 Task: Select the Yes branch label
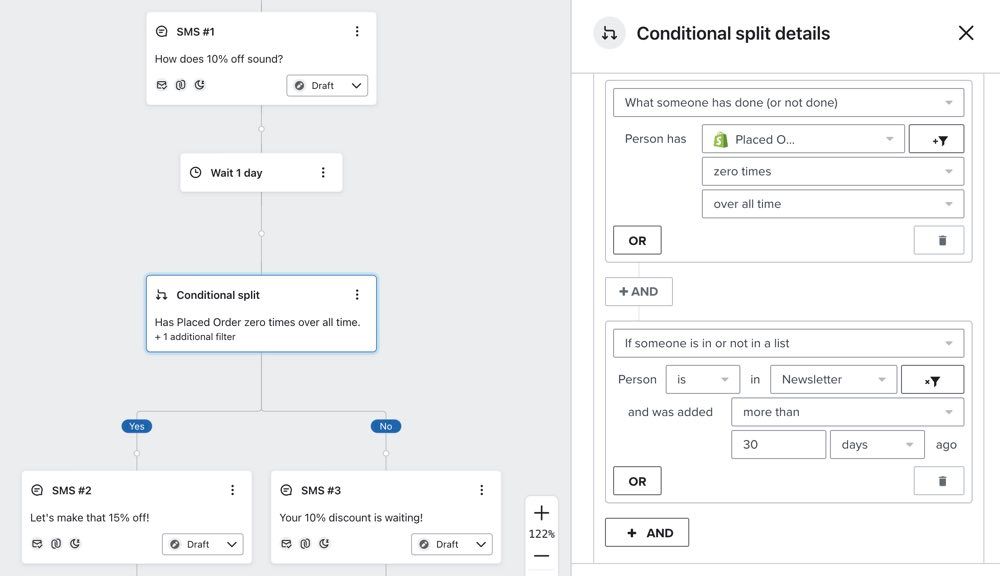(x=136, y=425)
